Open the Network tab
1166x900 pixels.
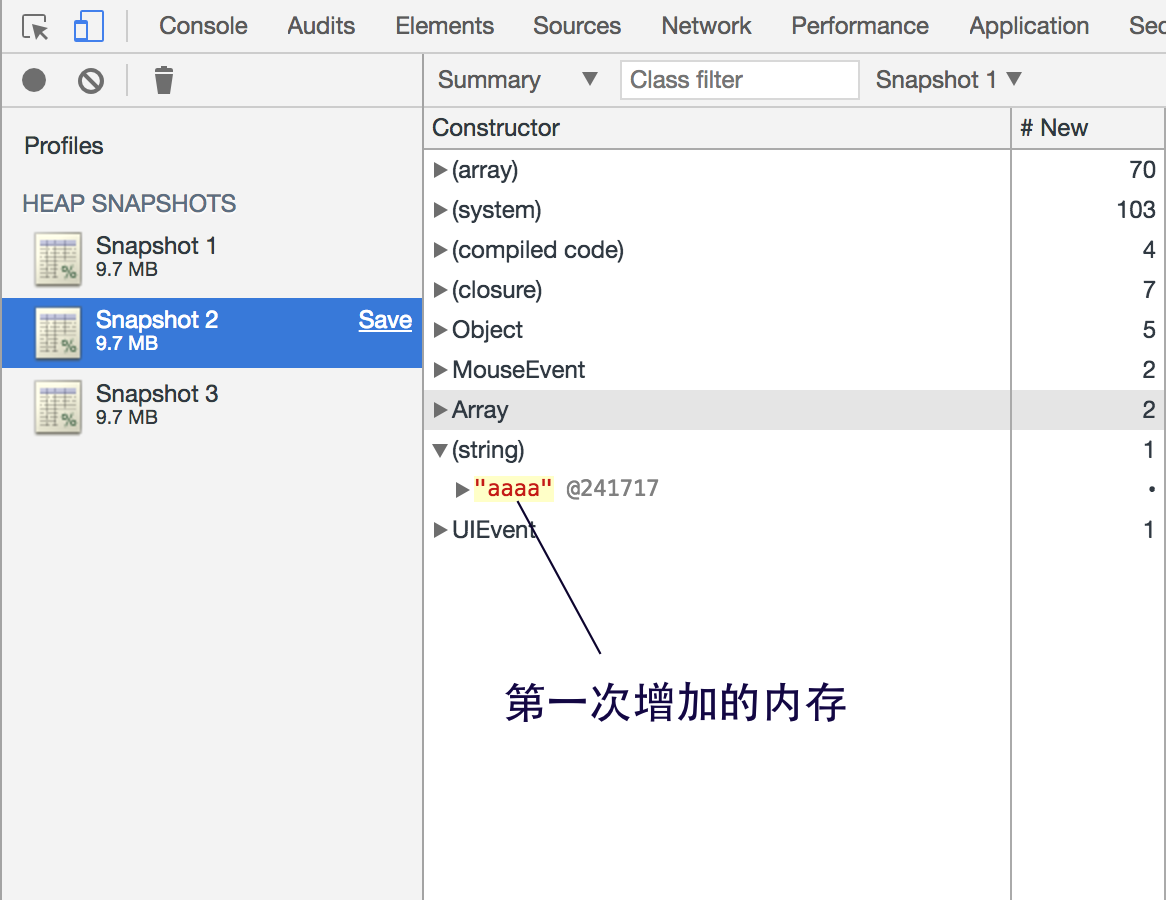[x=706, y=26]
